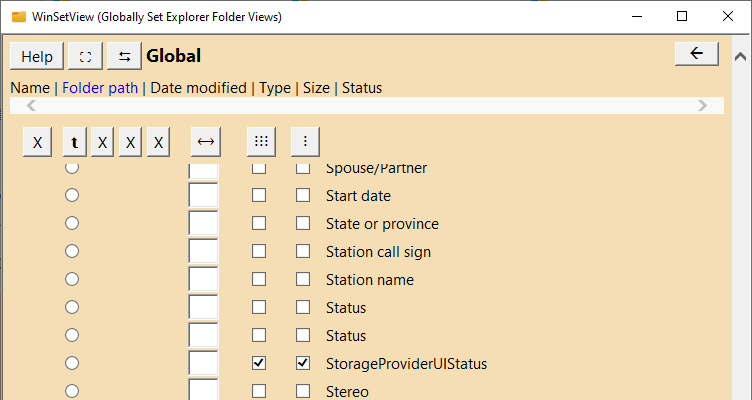Image resolution: width=752 pixels, height=400 pixels.
Task: Uncheck the first StorageProviderUIStatus checkbox
Action: (x=259, y=364)
